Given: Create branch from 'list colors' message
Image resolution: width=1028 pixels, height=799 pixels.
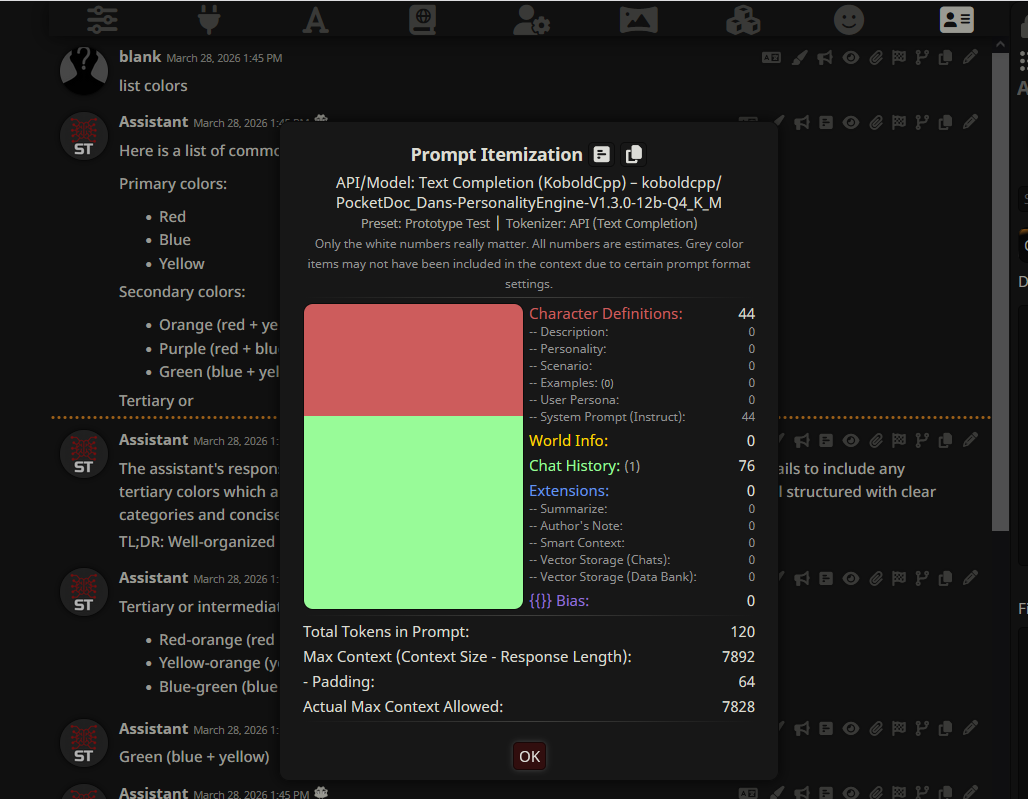Looking at the screenshot, I should tap(922, 58).
